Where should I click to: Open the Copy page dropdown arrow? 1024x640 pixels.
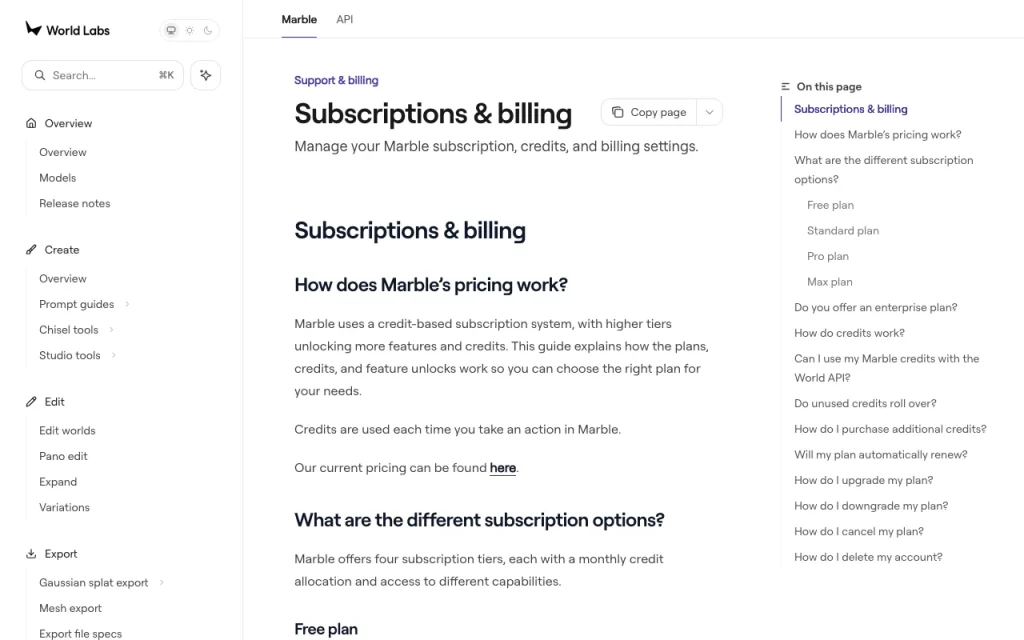709,112
